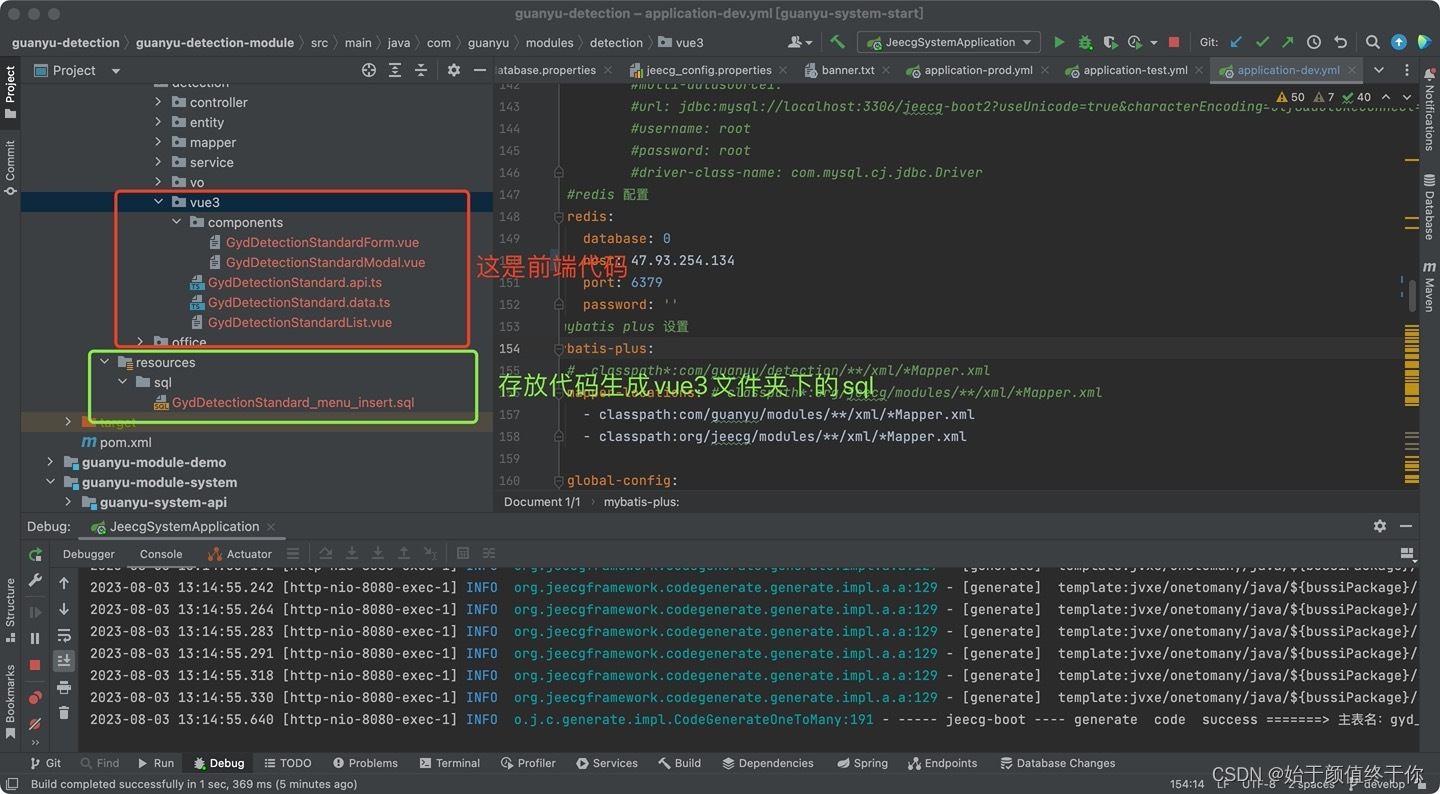Collapse the vue3 folder
The image size is (1440, 794).
[158, 202]
